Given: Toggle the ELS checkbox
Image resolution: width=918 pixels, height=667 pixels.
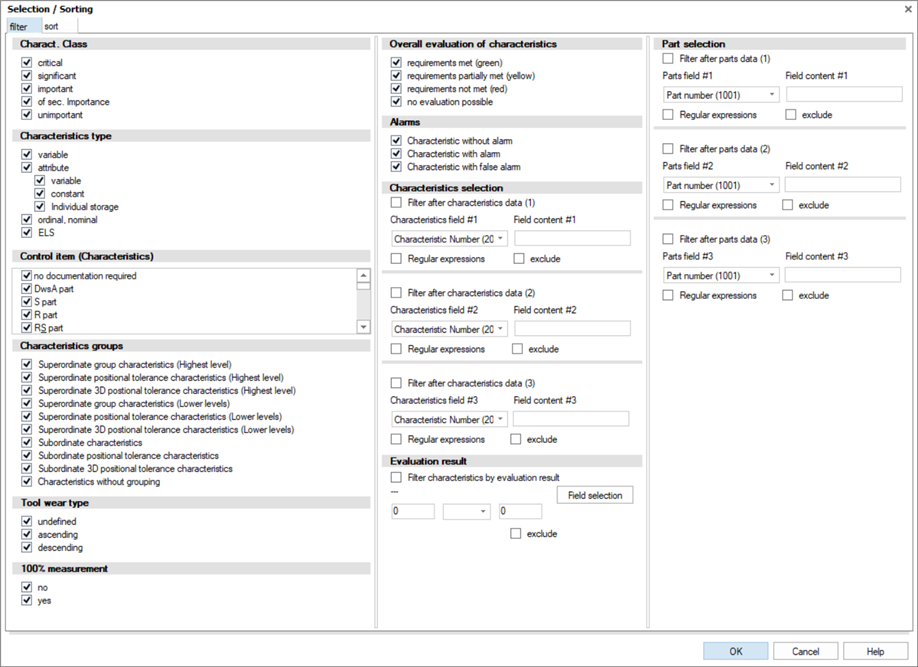Looking at the screenshot, I should pos(26,232).
